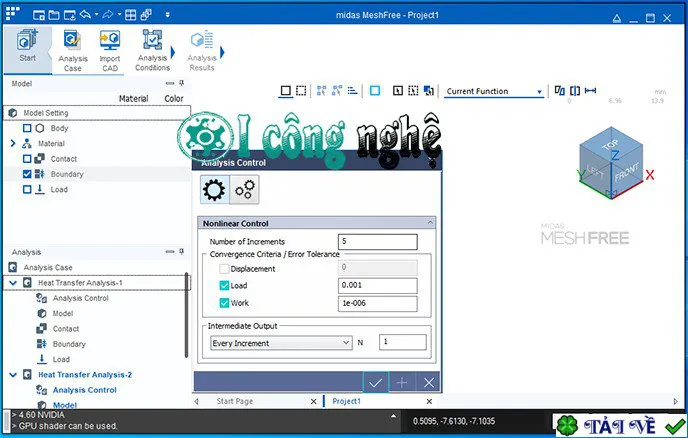Expand the Material tree node
The height and width of the screenshot is (438, 688).
[13, 143]
